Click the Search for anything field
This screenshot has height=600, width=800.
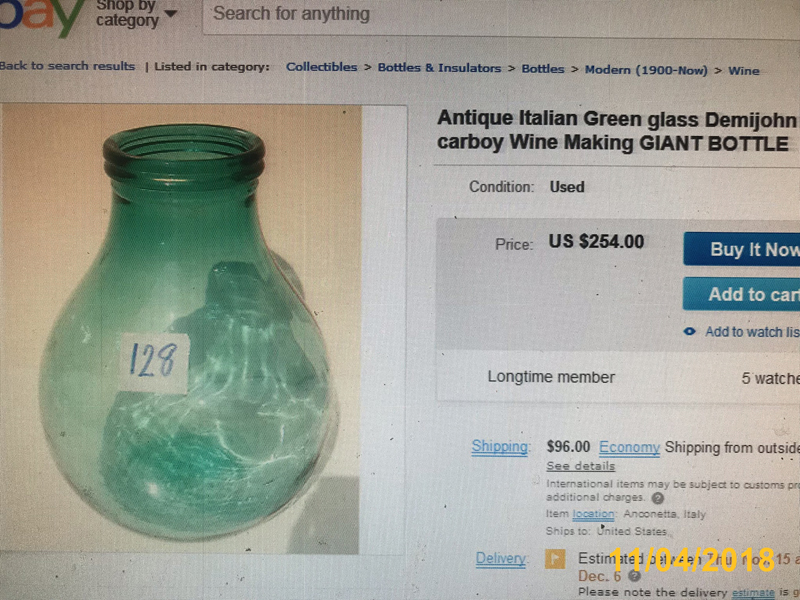tap(501, 15)
